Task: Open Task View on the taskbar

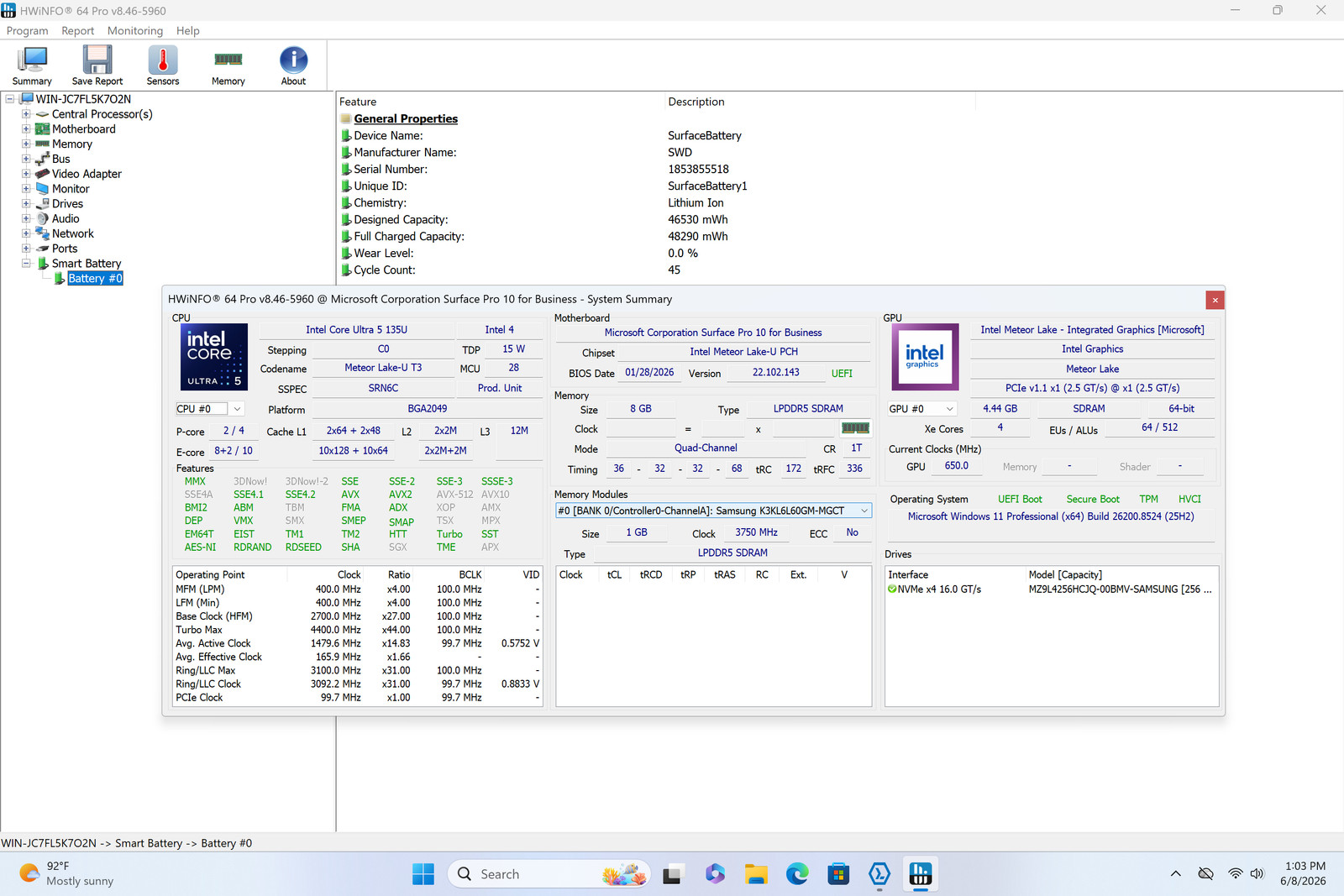Action: tap(673, 874)
